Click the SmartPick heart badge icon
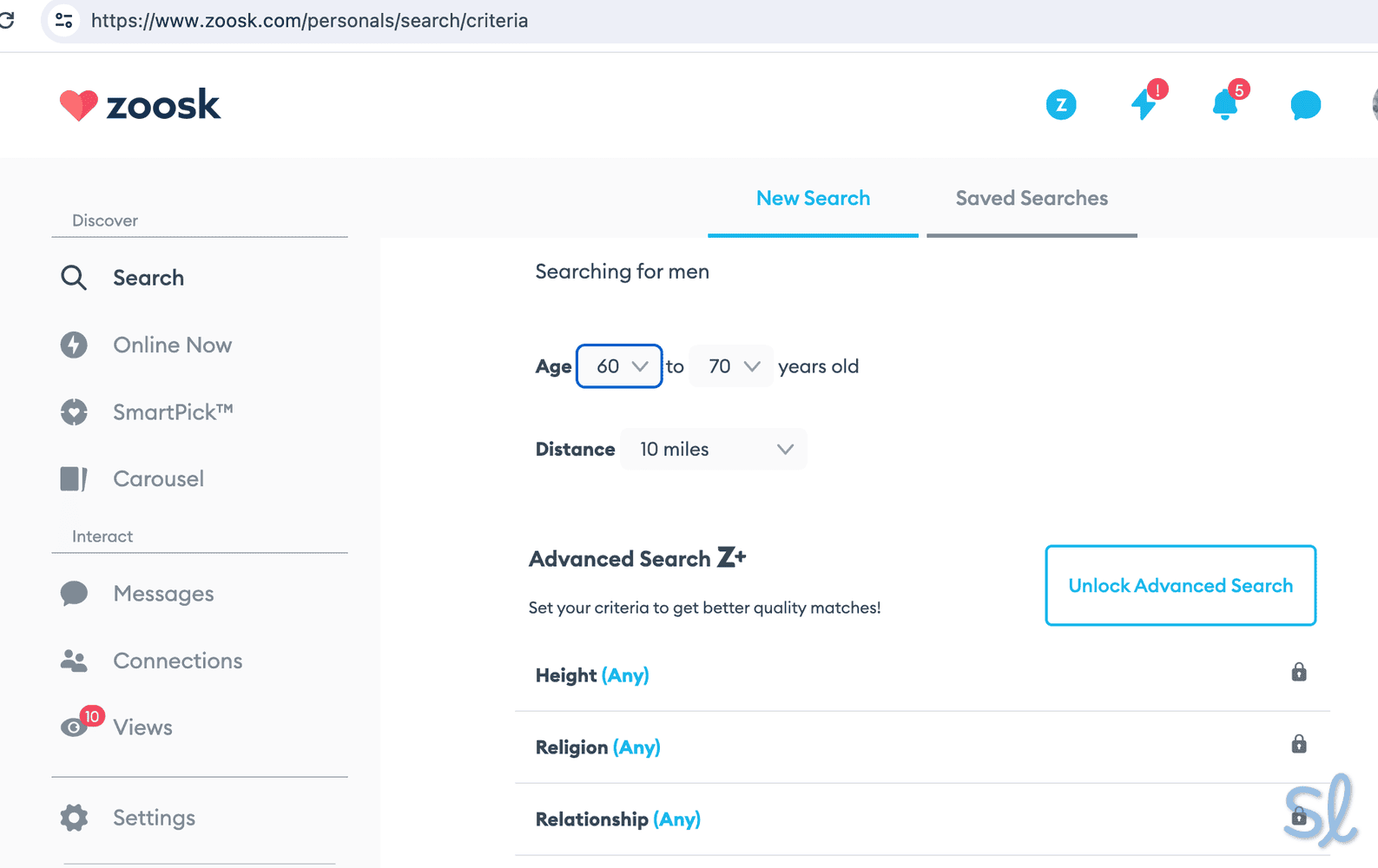The image size is (1378, 868). pos(74,411)
